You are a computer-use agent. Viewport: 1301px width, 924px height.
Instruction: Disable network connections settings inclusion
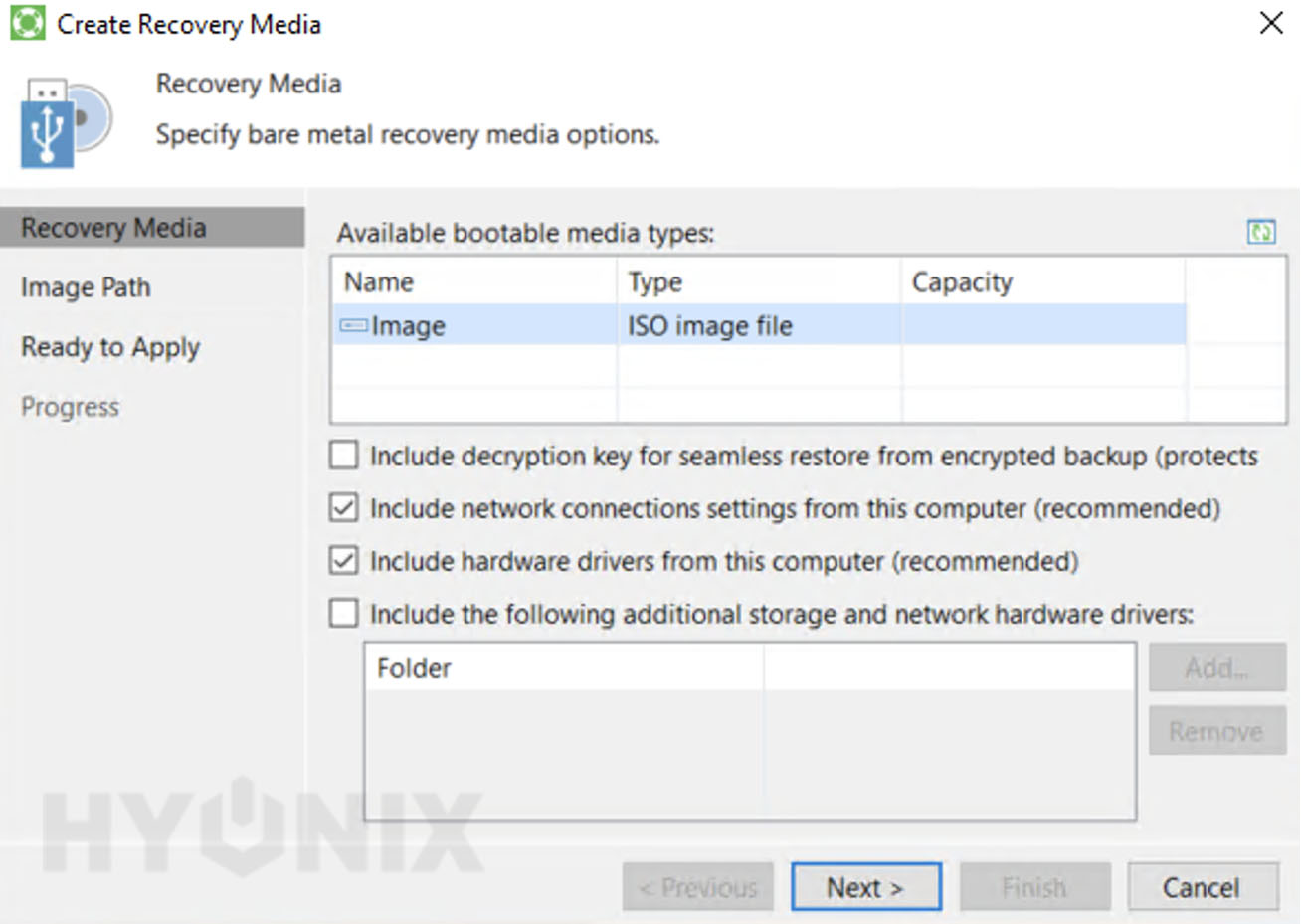[x=342, y=507]
